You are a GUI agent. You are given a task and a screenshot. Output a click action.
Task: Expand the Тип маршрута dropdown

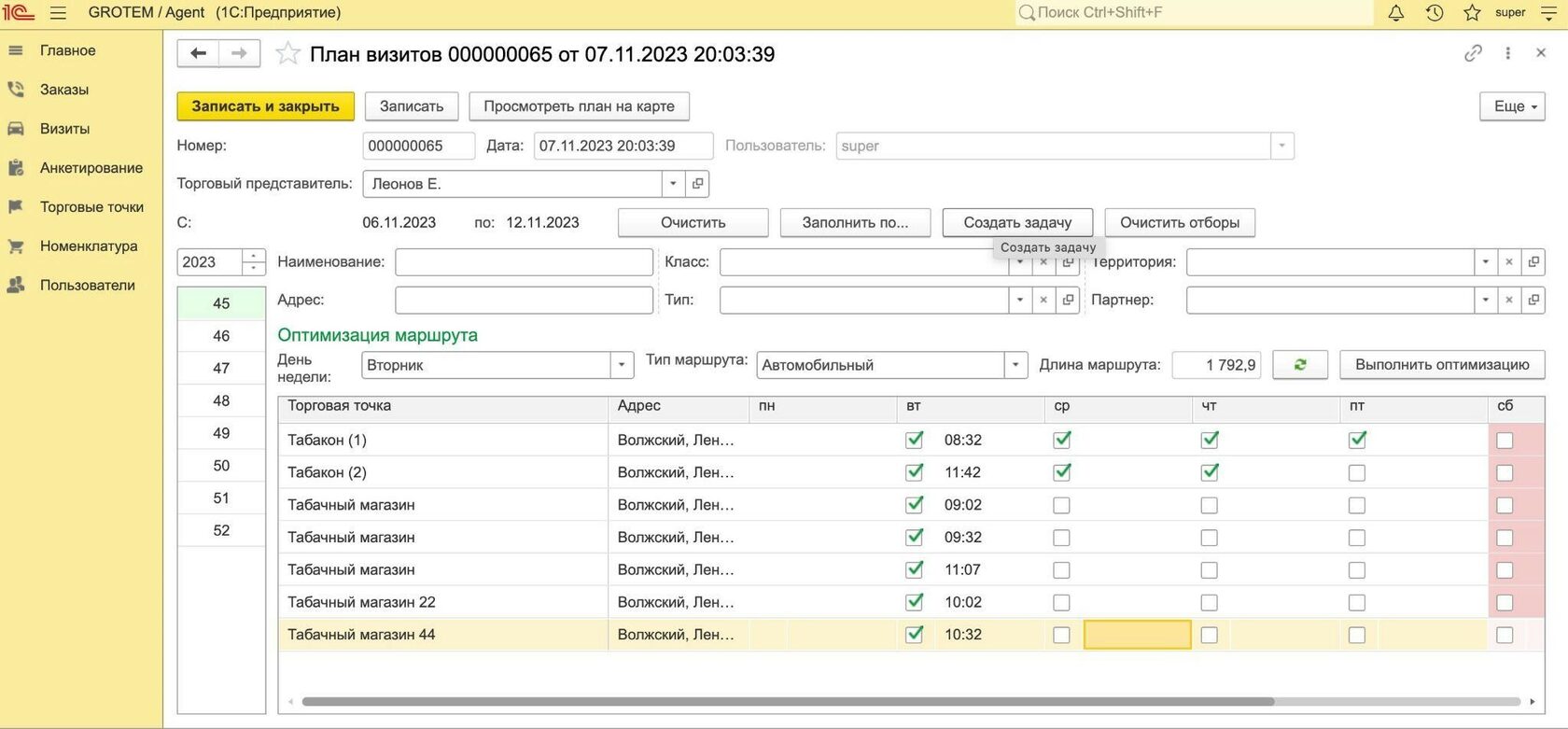(x=1015, y=365)
